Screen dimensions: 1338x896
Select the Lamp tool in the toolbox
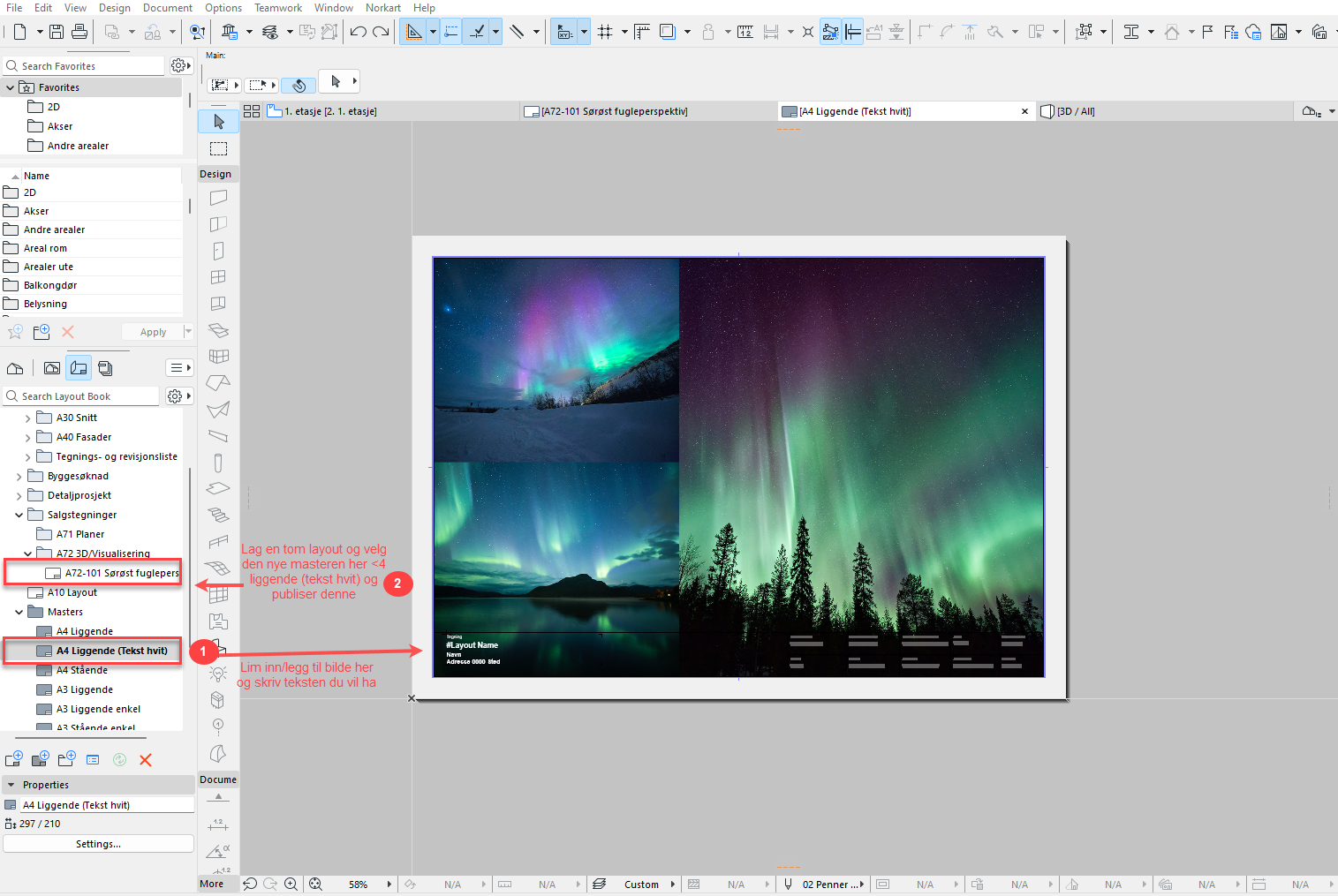pos(218,674)
